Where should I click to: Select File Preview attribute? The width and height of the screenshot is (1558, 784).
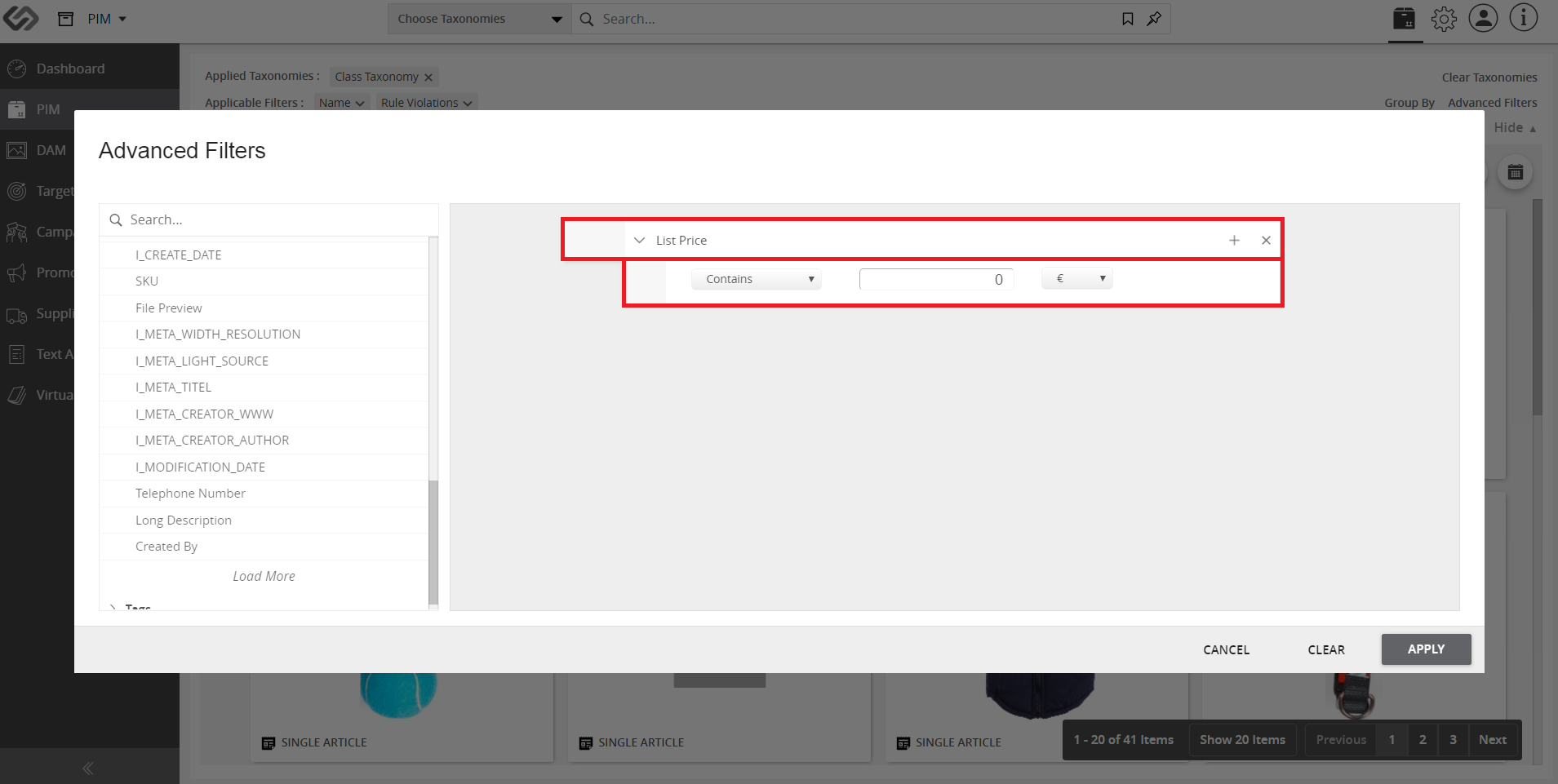(264, 308)
